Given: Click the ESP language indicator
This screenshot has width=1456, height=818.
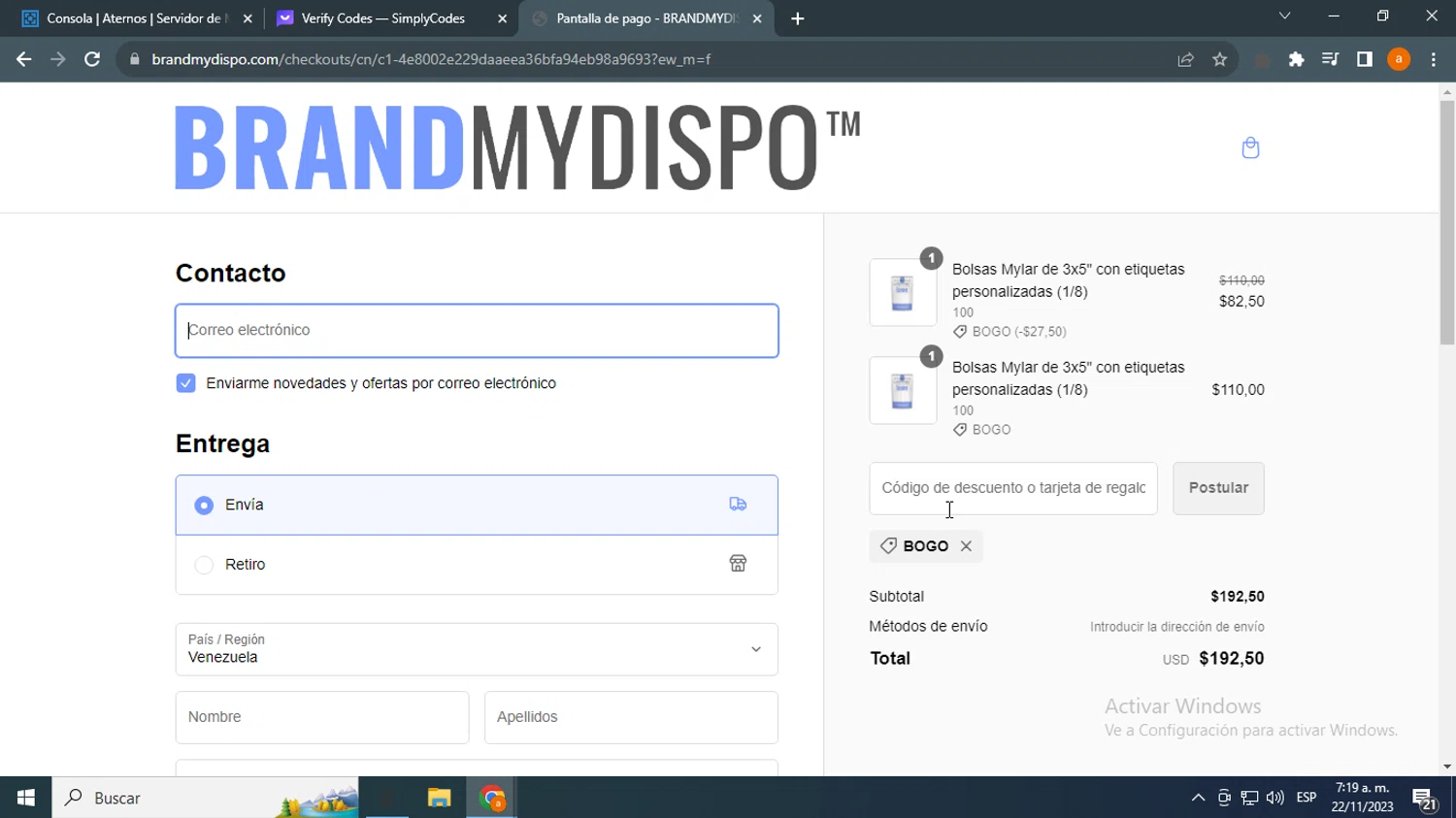Looking at the screenshot, I should tap(1307, 798).
